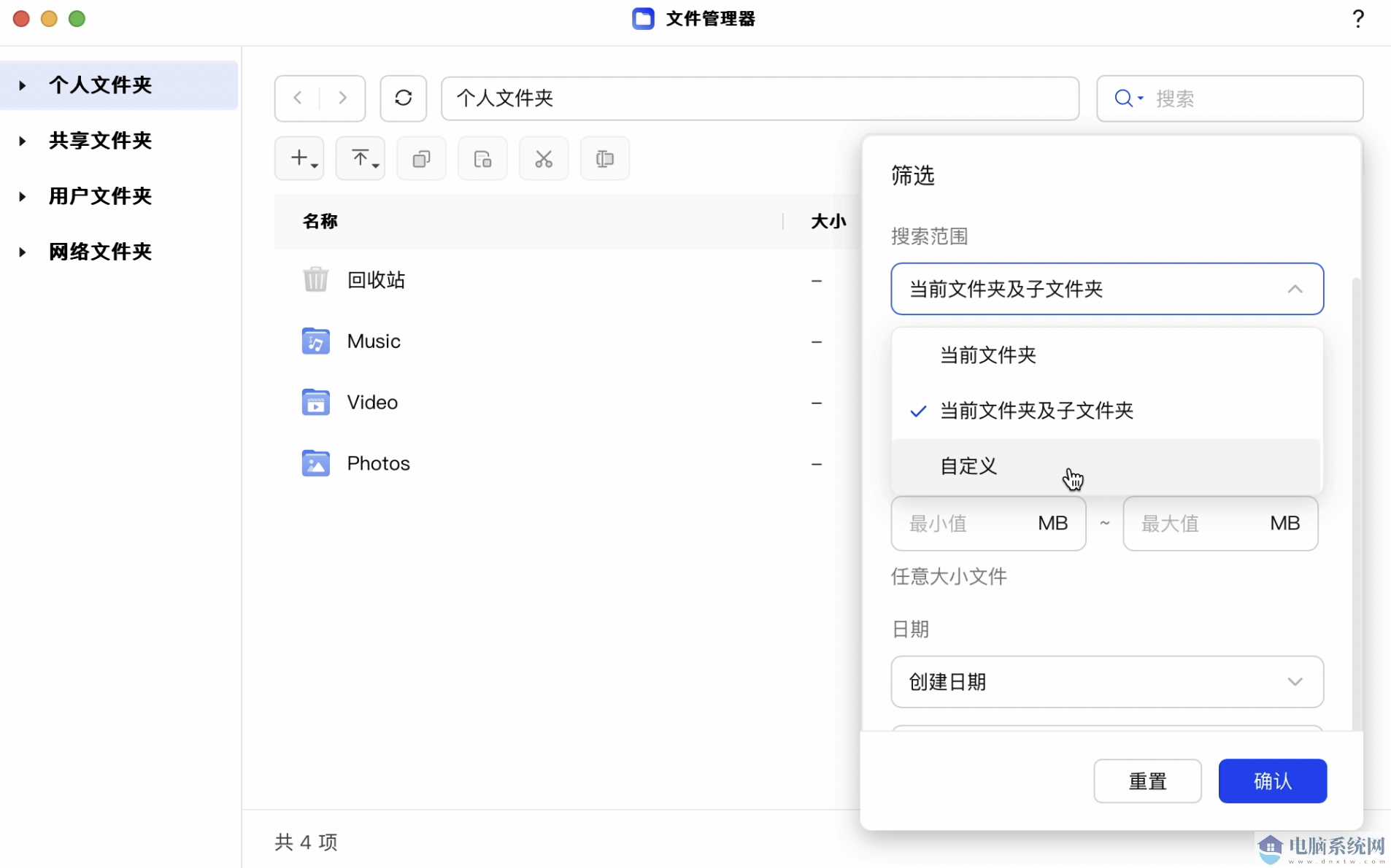Sort by the 大小 column header
The image size is (1391, 868).
click(x=828, y=222)
